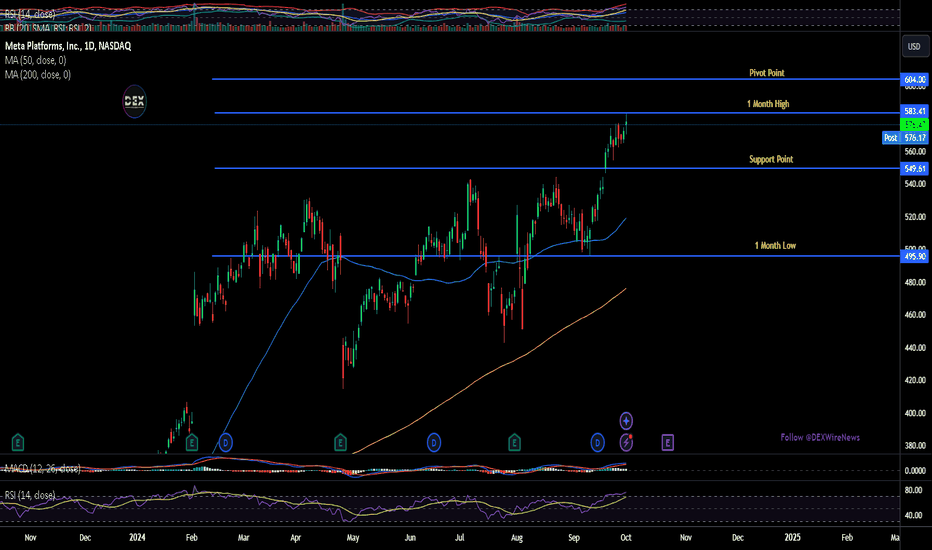Click the Meta Platforms, Inc. symbol title
932x550 pixels.
click(68, 46)
